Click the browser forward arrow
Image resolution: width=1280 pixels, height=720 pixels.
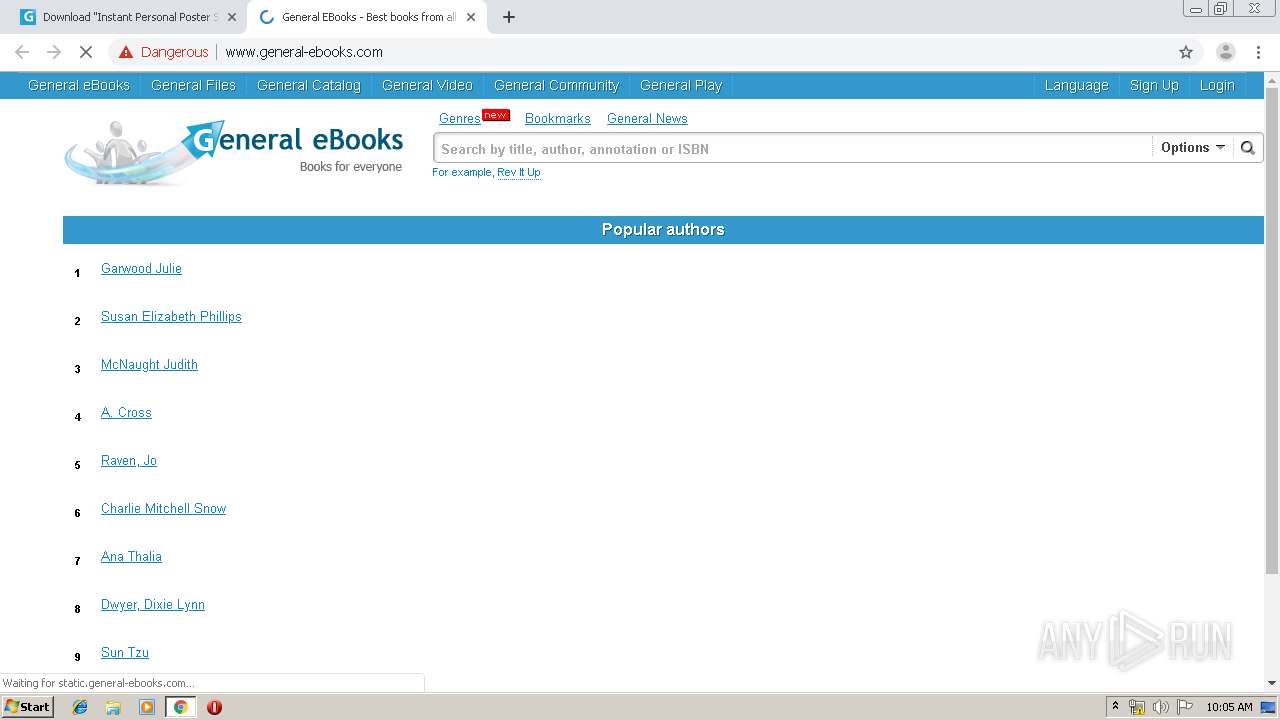tap(54, 52)
